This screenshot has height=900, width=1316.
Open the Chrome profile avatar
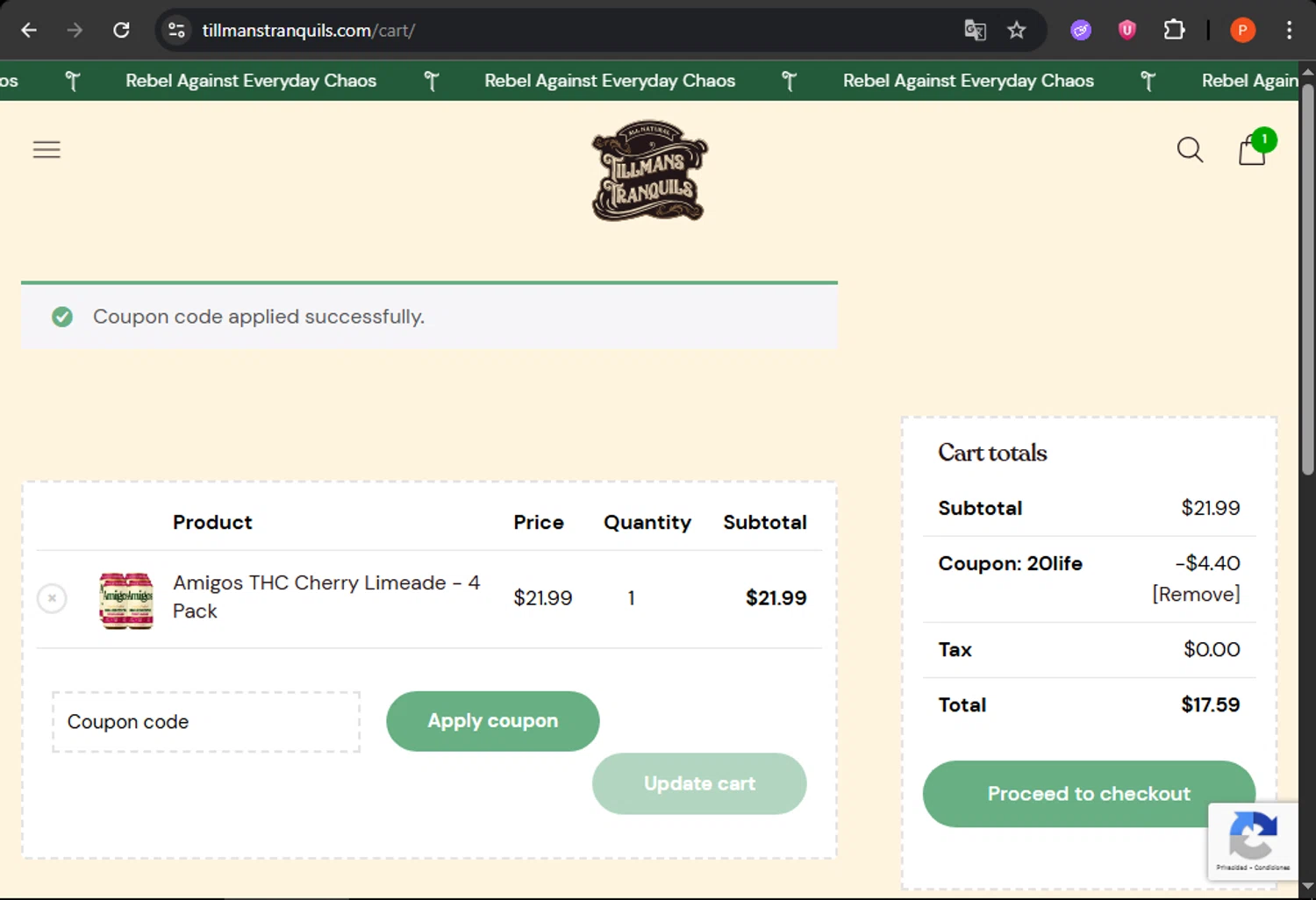(1242, 30)
